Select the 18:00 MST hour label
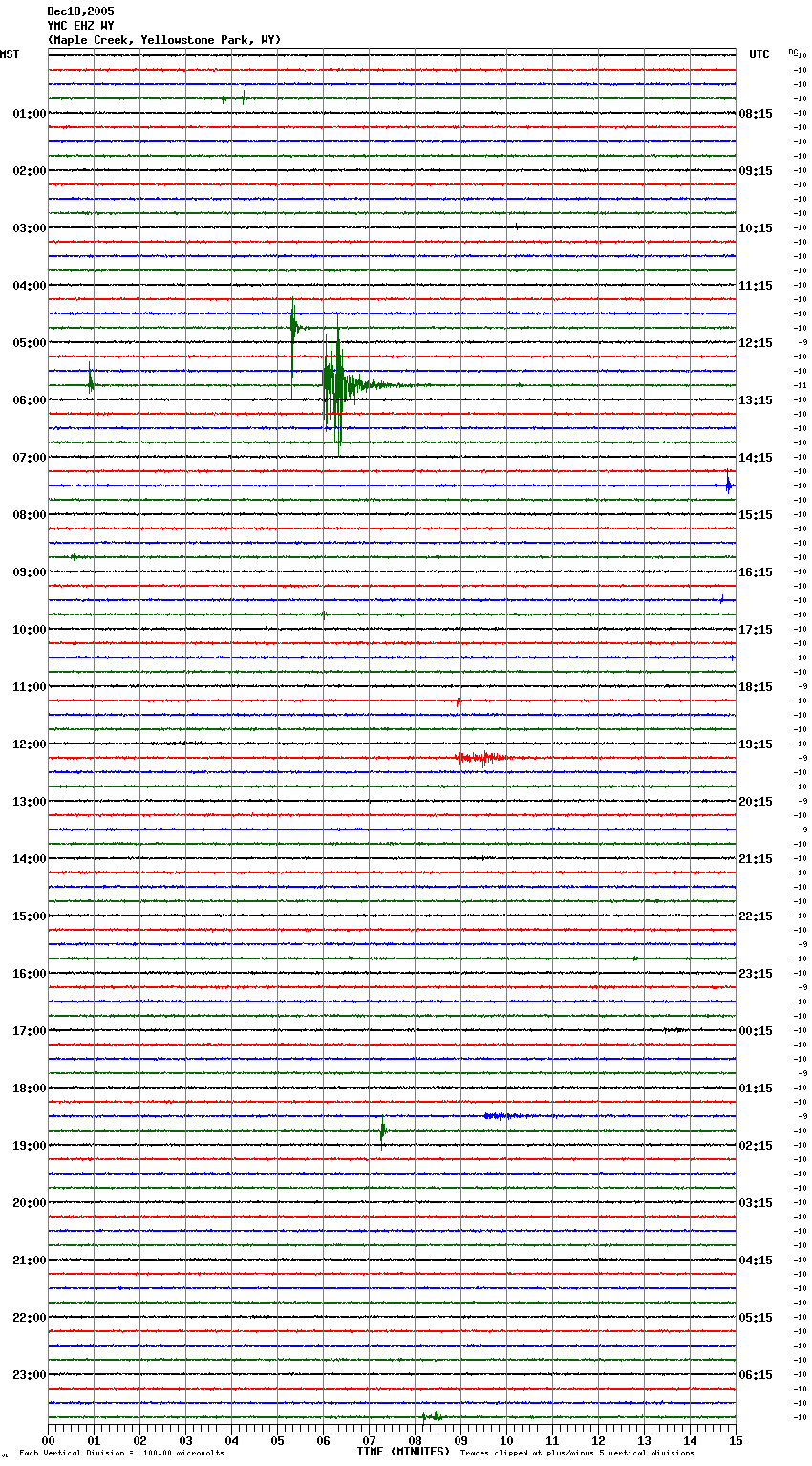 click(30, 1089)
